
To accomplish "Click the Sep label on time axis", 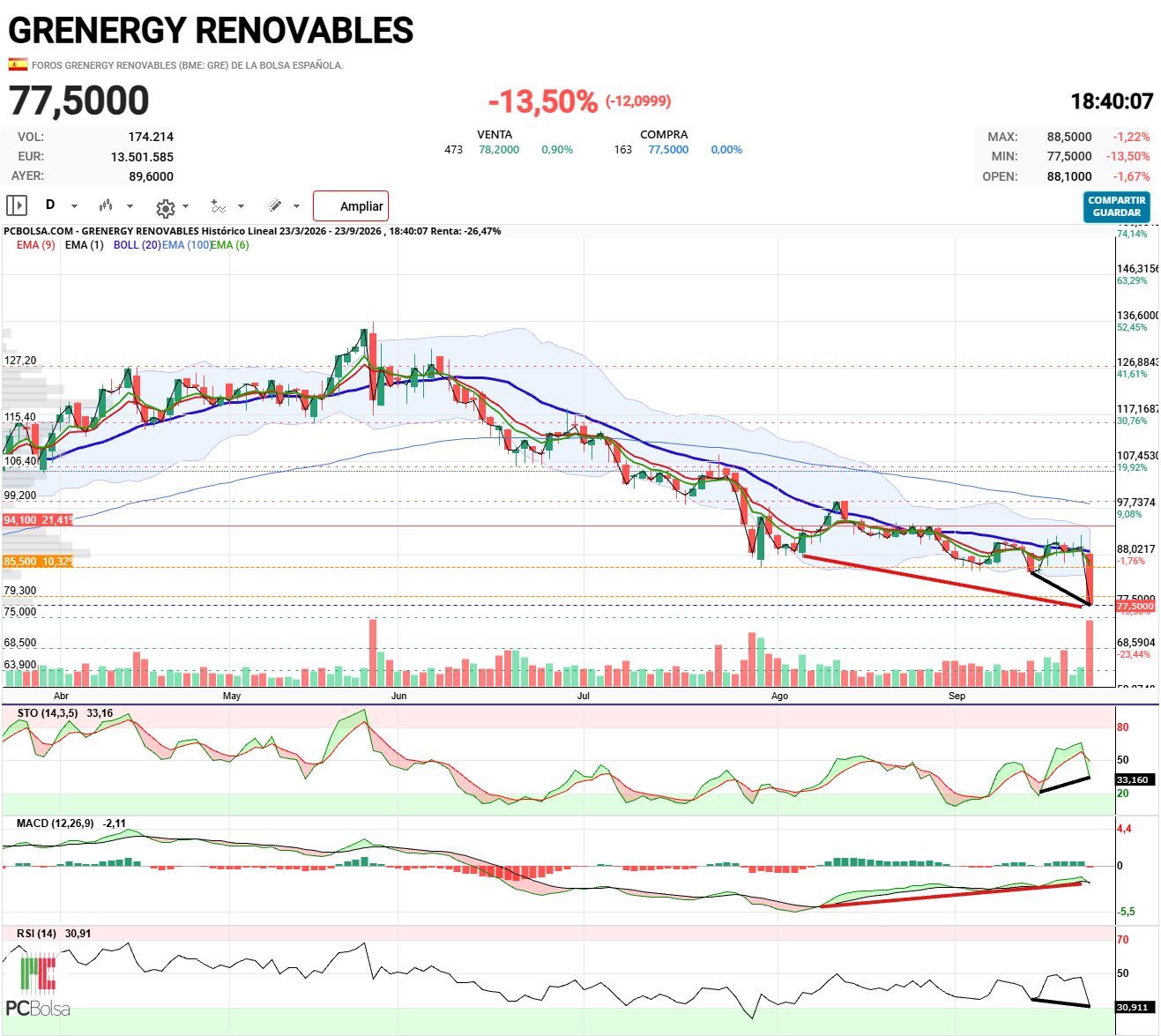I will [956, 696].
